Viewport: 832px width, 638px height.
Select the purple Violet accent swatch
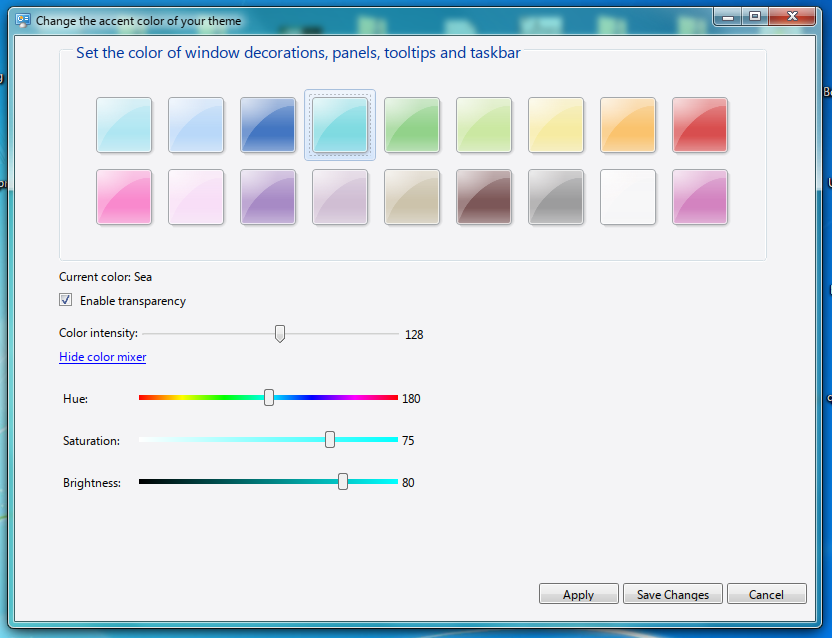[268, 197]
